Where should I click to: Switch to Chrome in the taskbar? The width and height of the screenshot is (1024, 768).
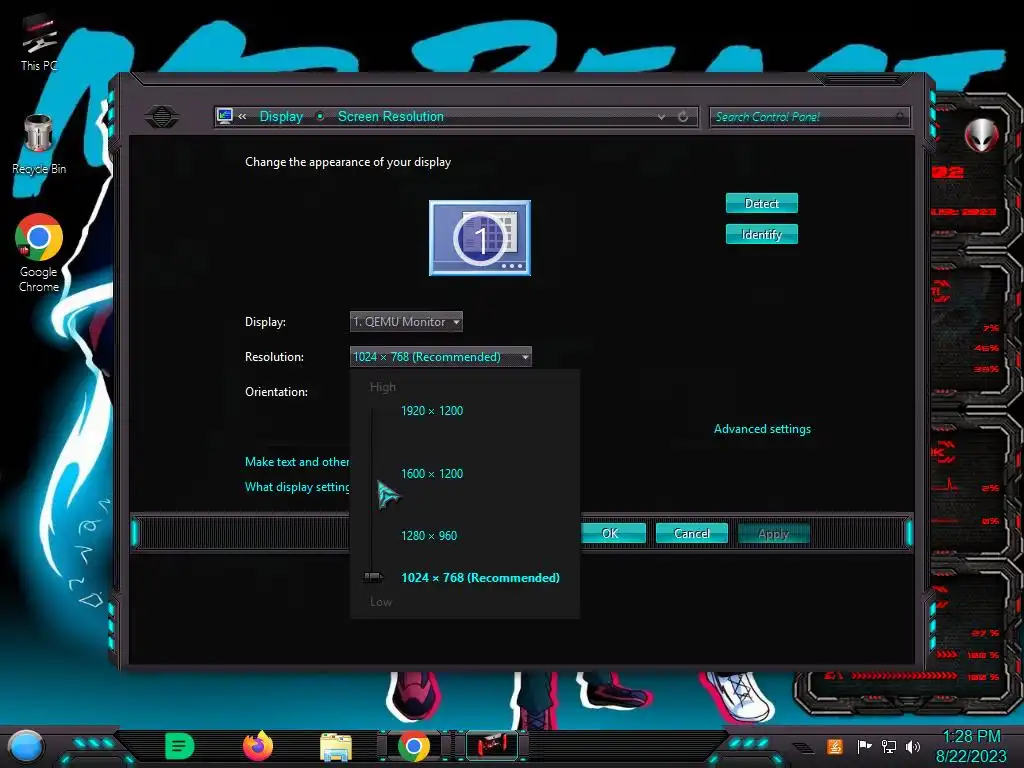(413, 746)
